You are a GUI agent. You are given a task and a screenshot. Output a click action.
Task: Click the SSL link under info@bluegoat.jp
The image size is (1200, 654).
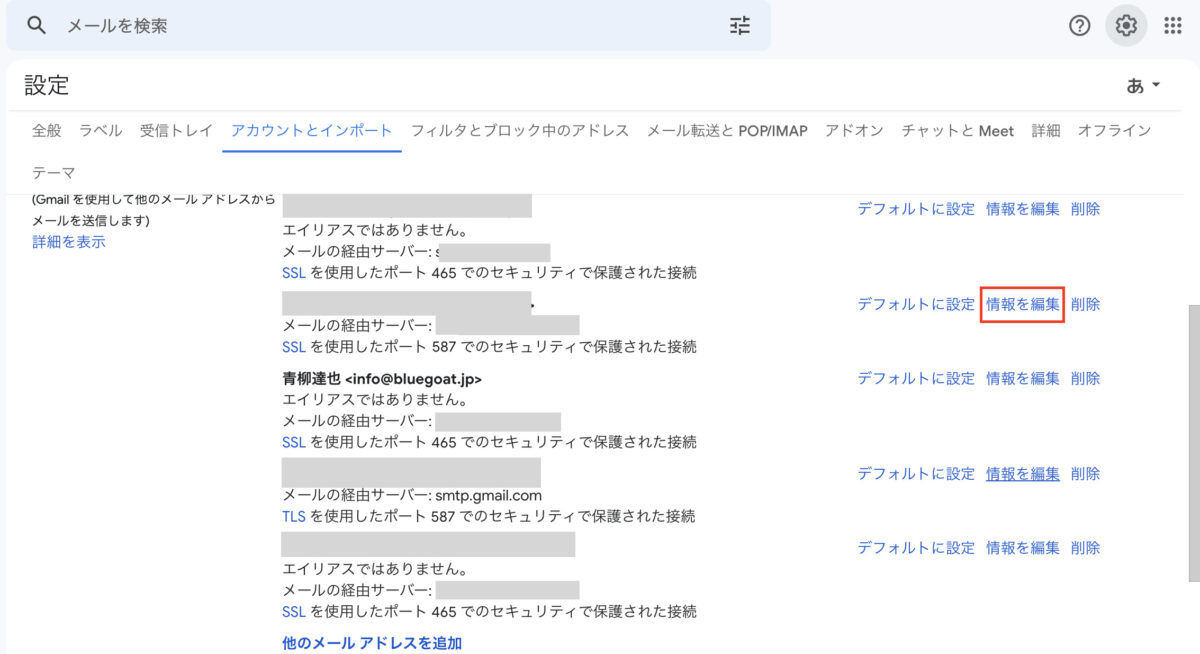[x=294, y=442]
